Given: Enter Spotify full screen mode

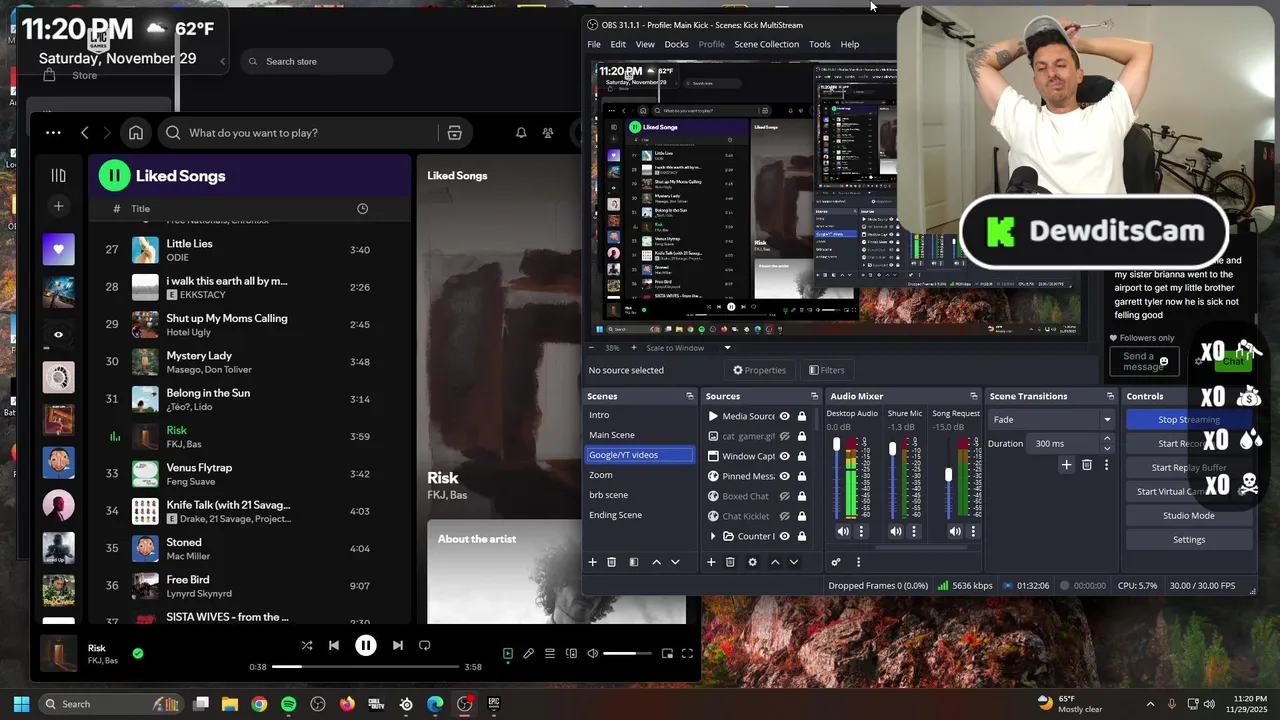Looking at the screenshot, I should tap(687, 654).
